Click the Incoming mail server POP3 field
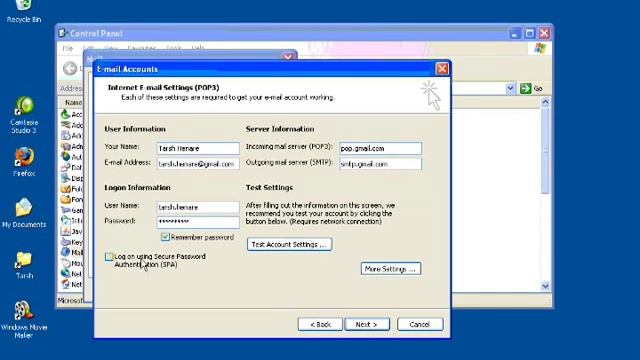This screenshot has height=360, width=640. coord(380,148)
